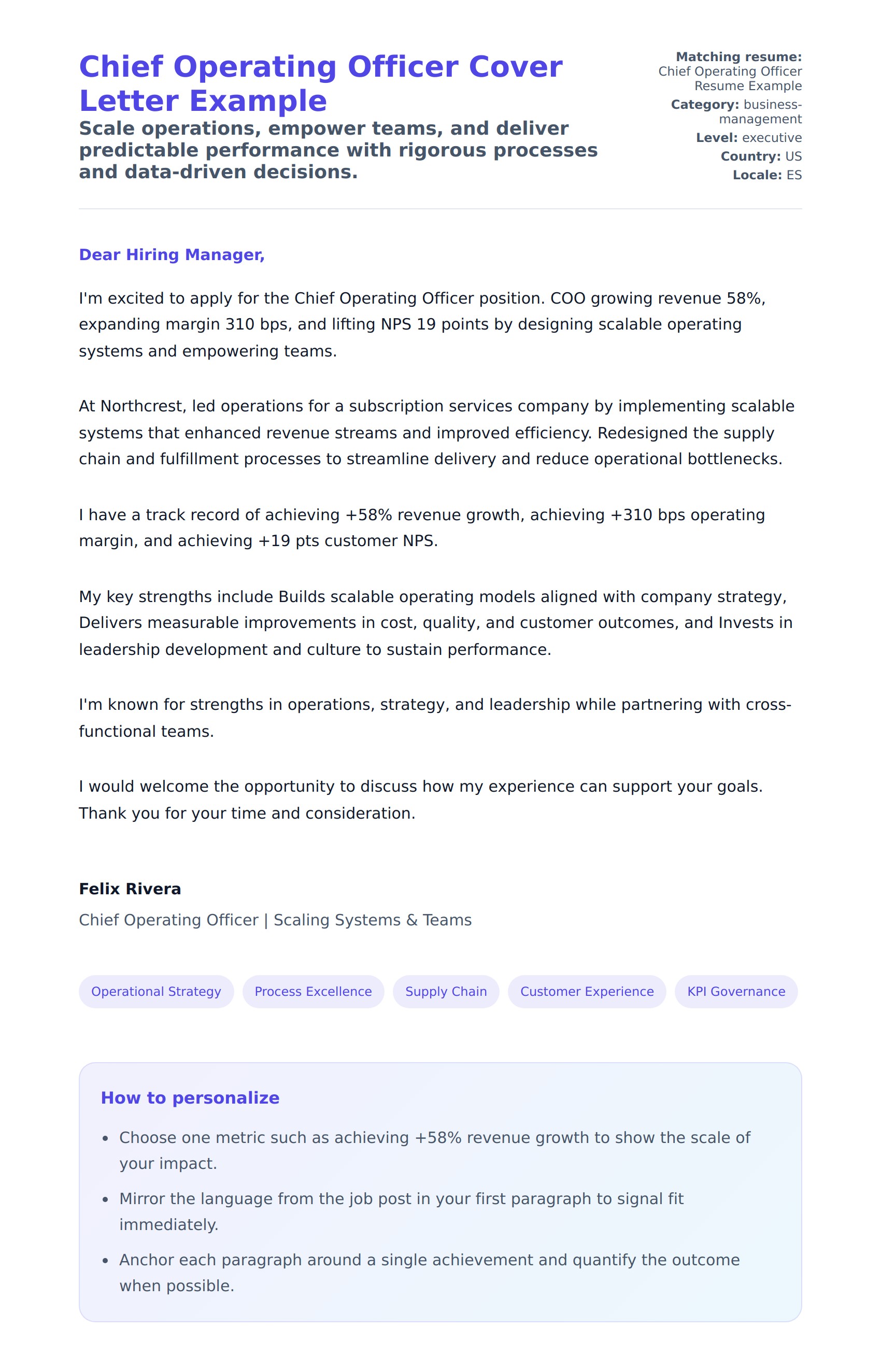Viewport: 881px width, 1372px height.
Task: Click the Felix Rivera signature name
Action: [x=130, y=889]
